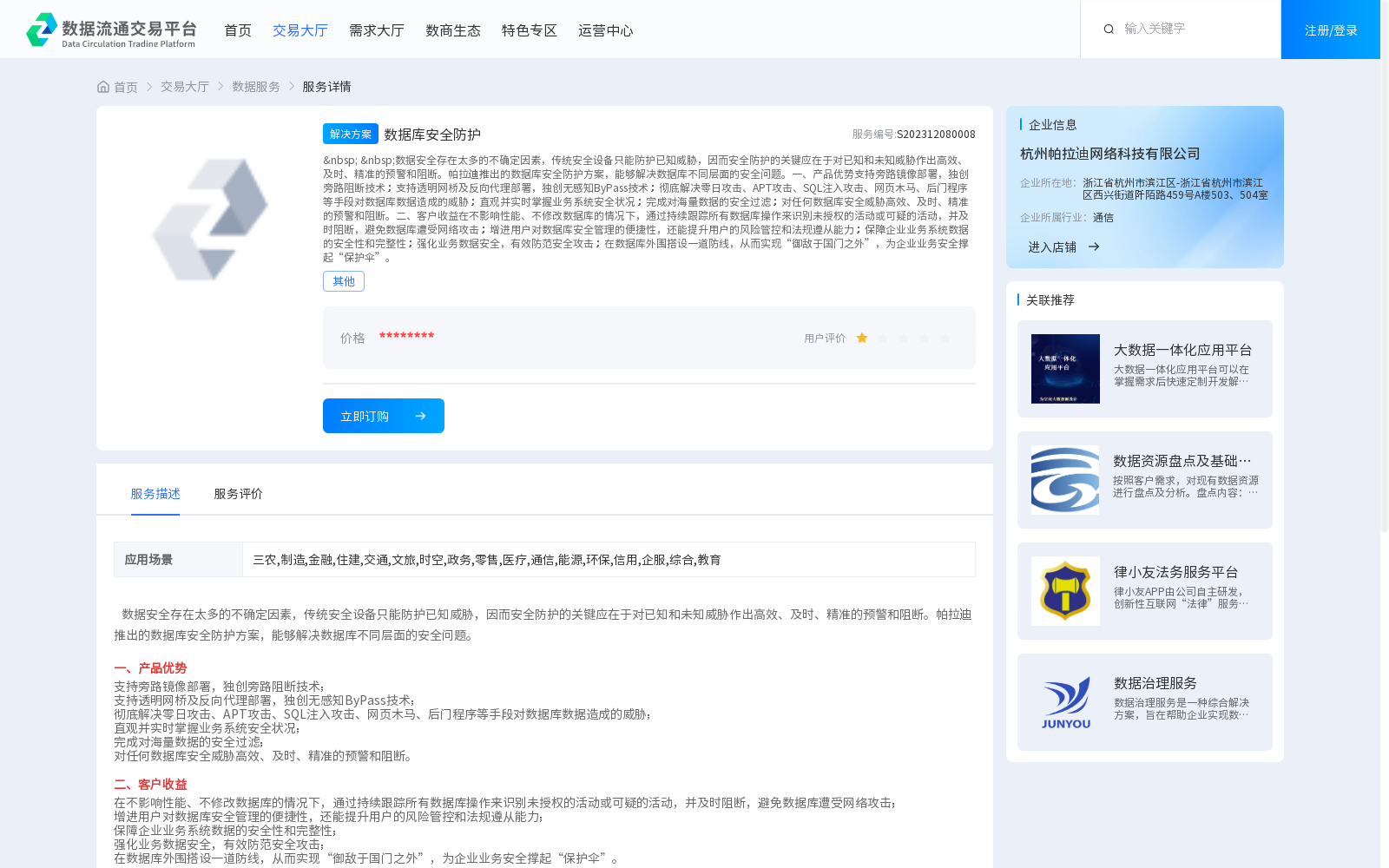Click the product placeholder image
This screenshot has width=1389, height=868.
(210, 219)
